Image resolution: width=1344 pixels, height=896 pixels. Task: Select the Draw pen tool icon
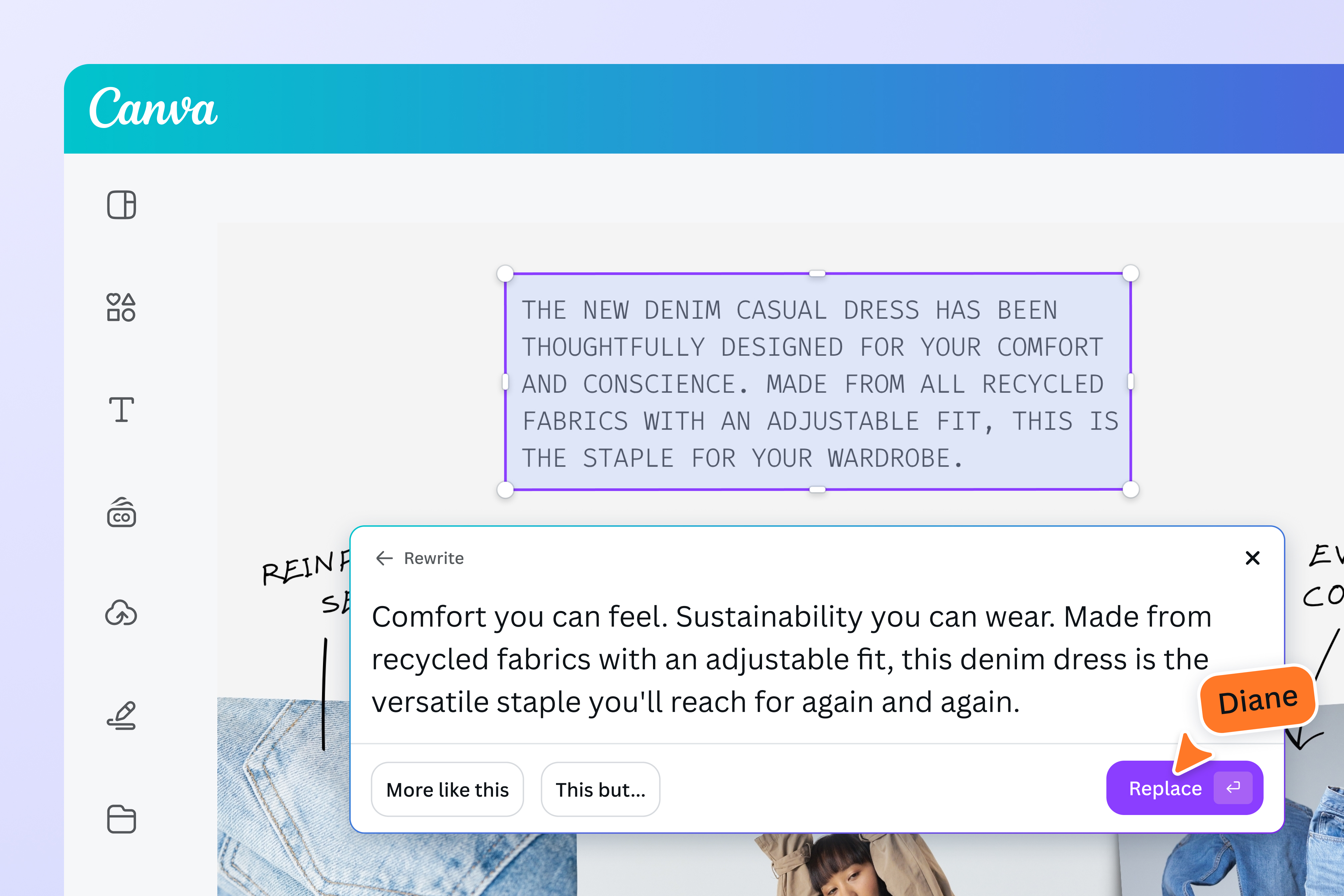tap(121, 715)
